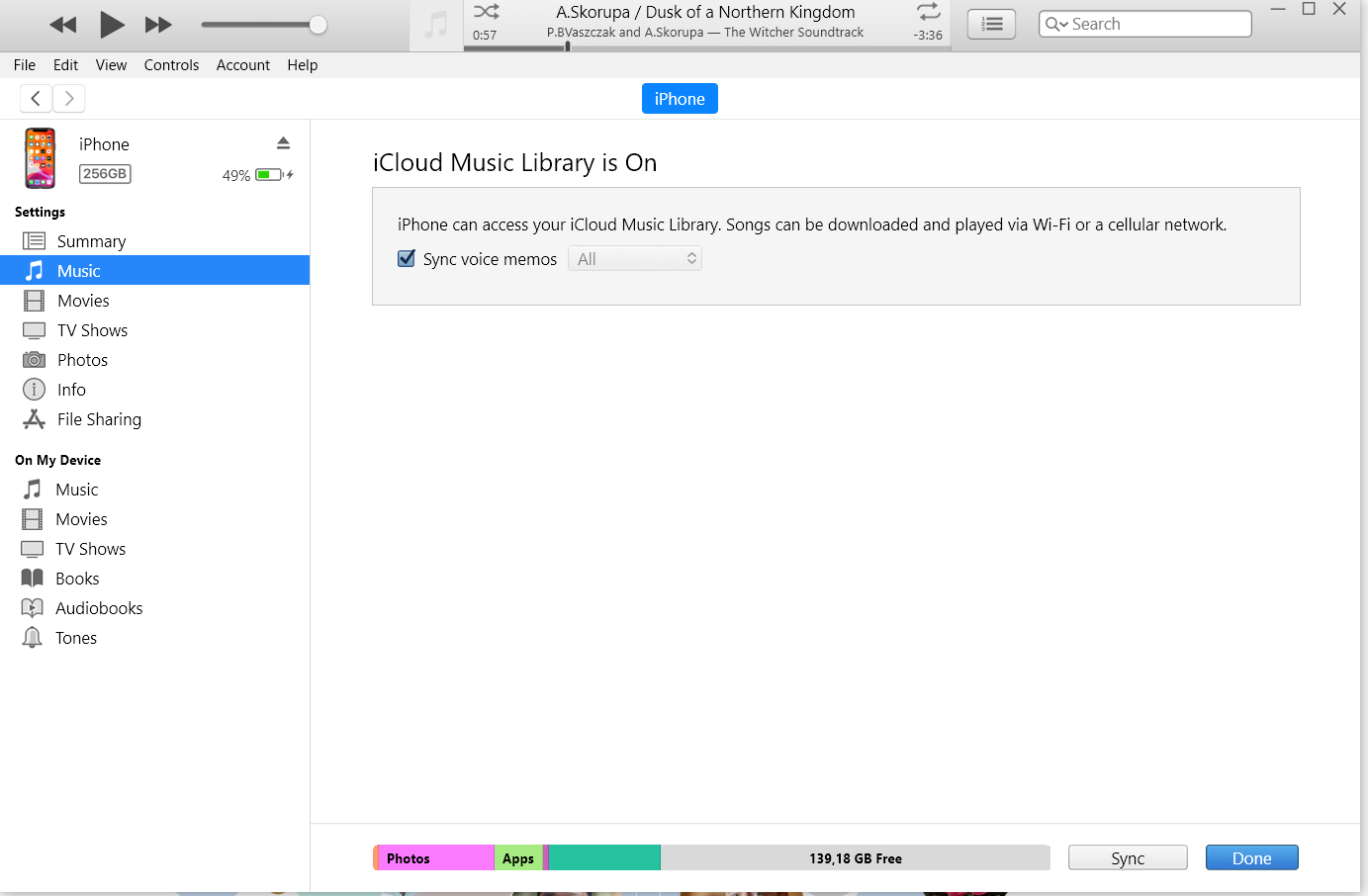Go back with the left chevron button
The width and height of the screenshot is (1368, 896).
36,98
